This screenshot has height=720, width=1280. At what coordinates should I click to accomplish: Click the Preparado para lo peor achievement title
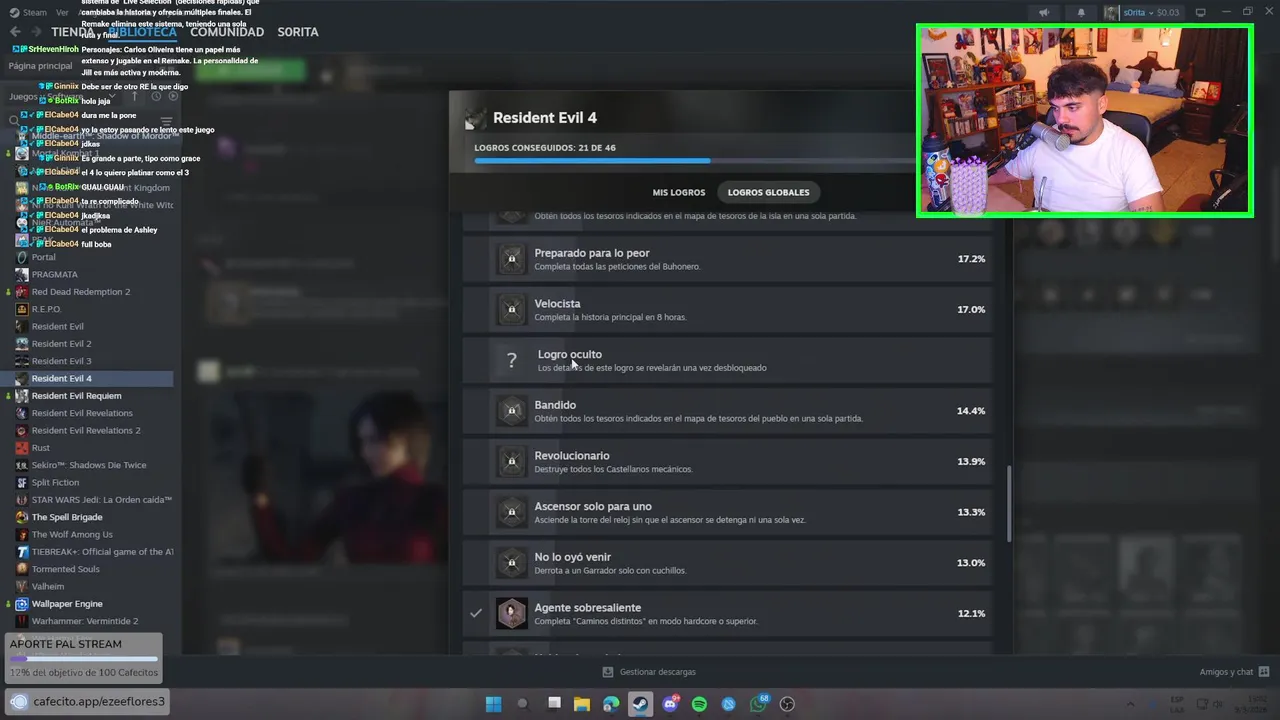coord(592,253)
